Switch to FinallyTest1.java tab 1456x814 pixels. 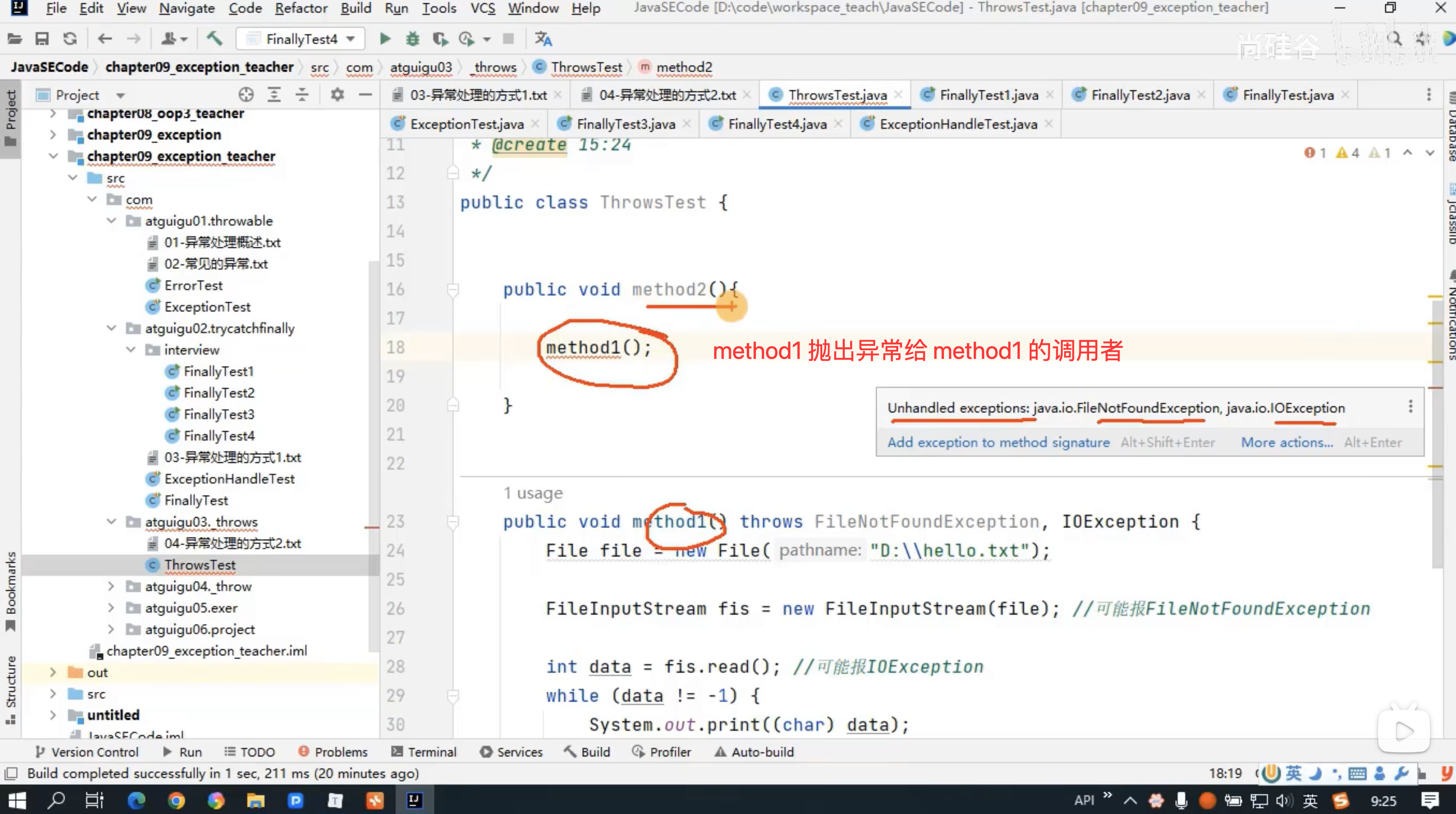point(988,94)
